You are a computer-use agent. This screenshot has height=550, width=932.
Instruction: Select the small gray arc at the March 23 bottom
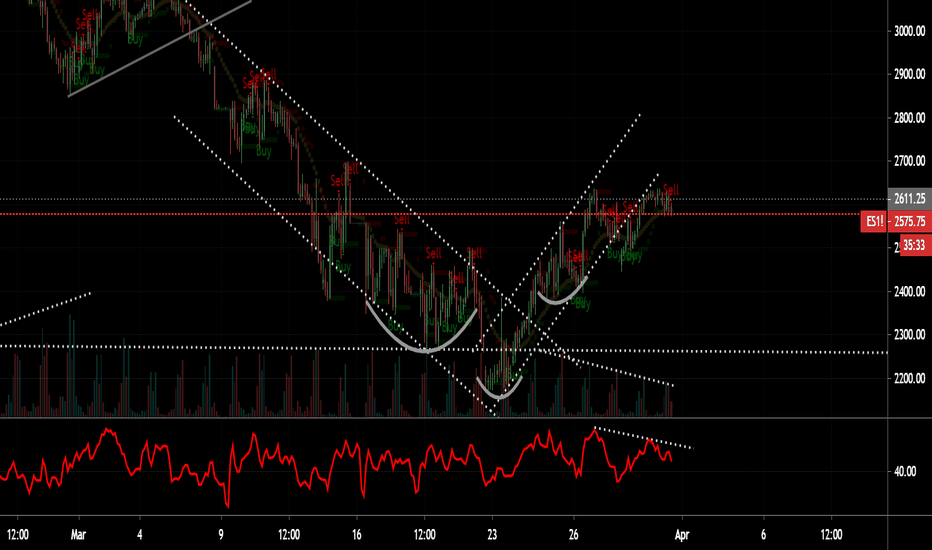pos(499,396)
